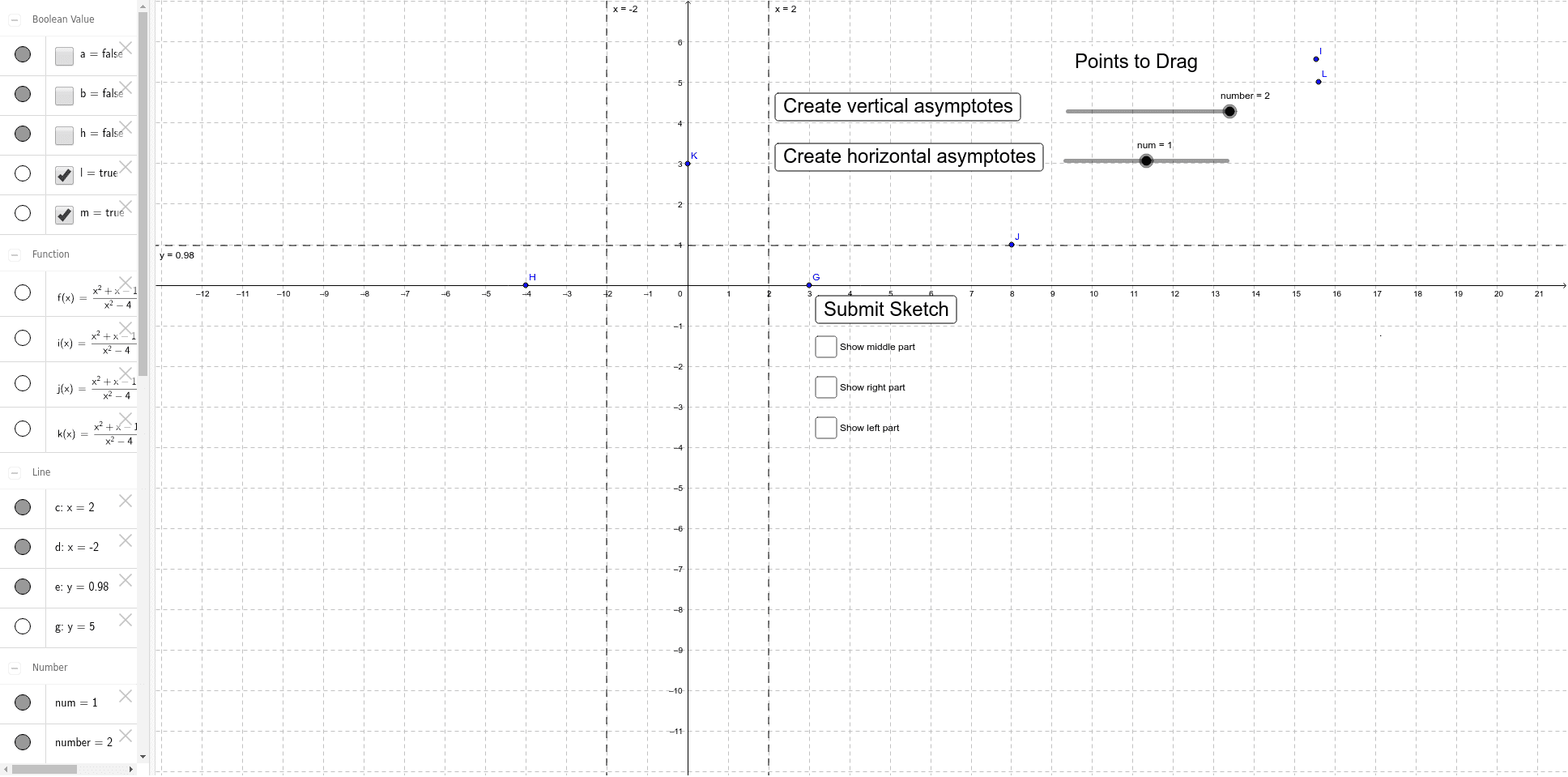Delete the line c: x = 2
Viewport: 1568px width, 777px height.
point(126,502)
